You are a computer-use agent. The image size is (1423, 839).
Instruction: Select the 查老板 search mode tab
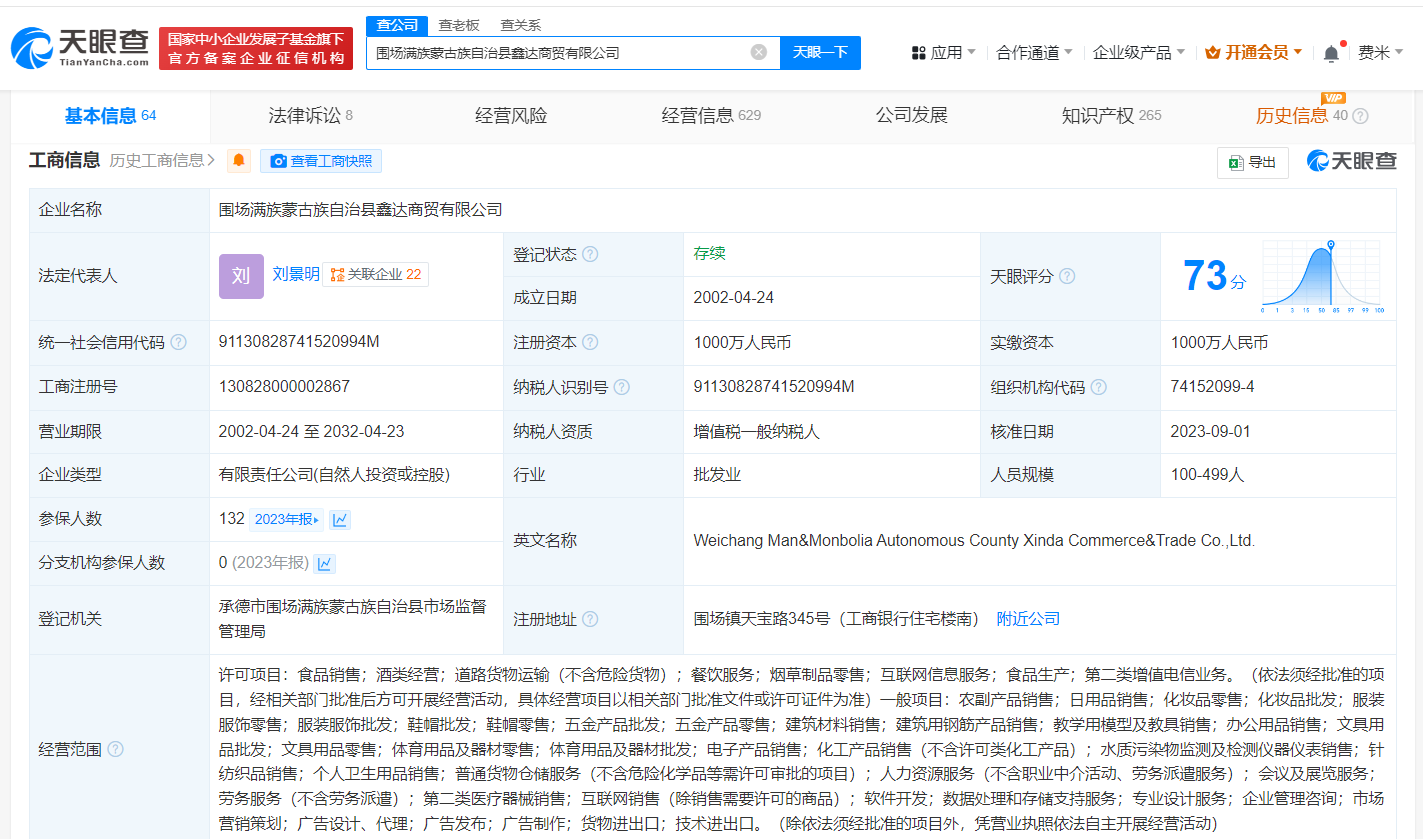tap(459, 25)
